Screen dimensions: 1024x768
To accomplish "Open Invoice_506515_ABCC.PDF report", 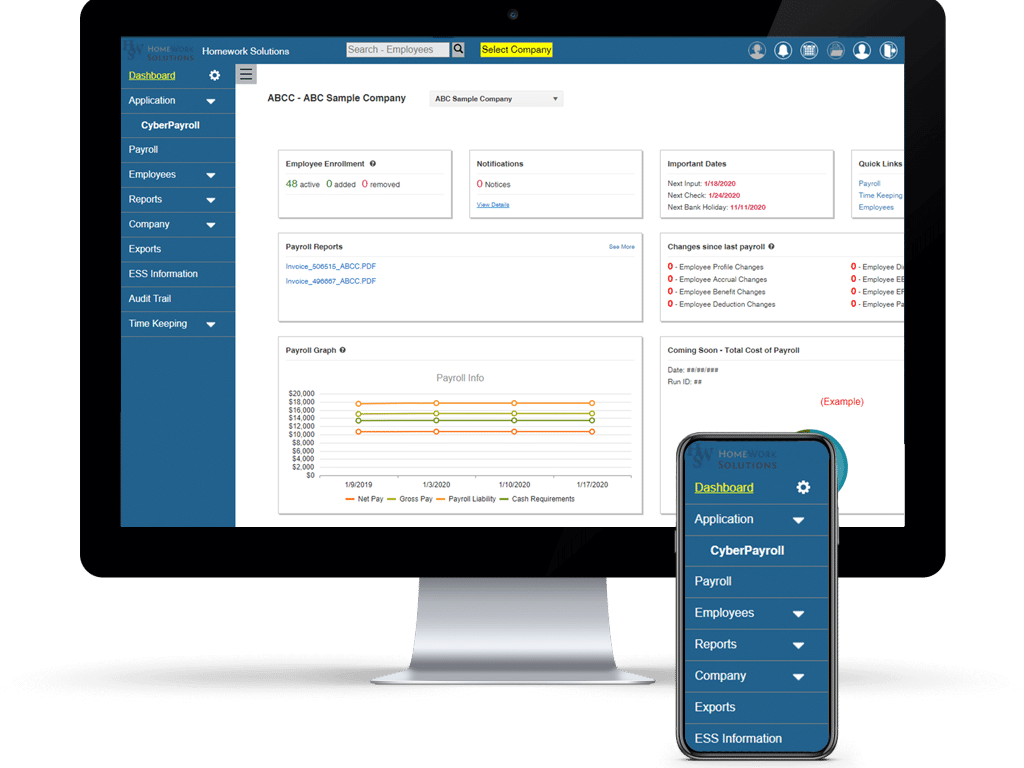I will pyautogui.click(x=330, y=266).
